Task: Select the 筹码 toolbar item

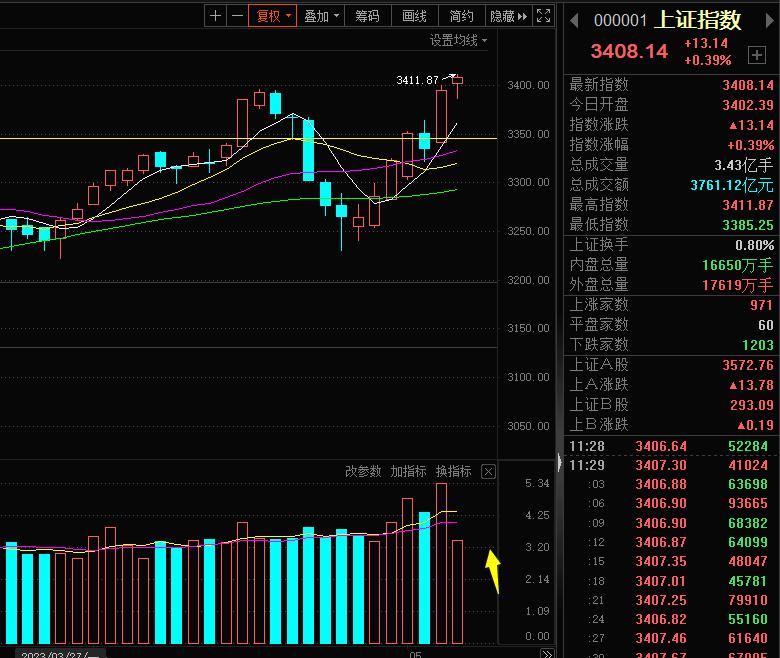Action: click(367, 16)
